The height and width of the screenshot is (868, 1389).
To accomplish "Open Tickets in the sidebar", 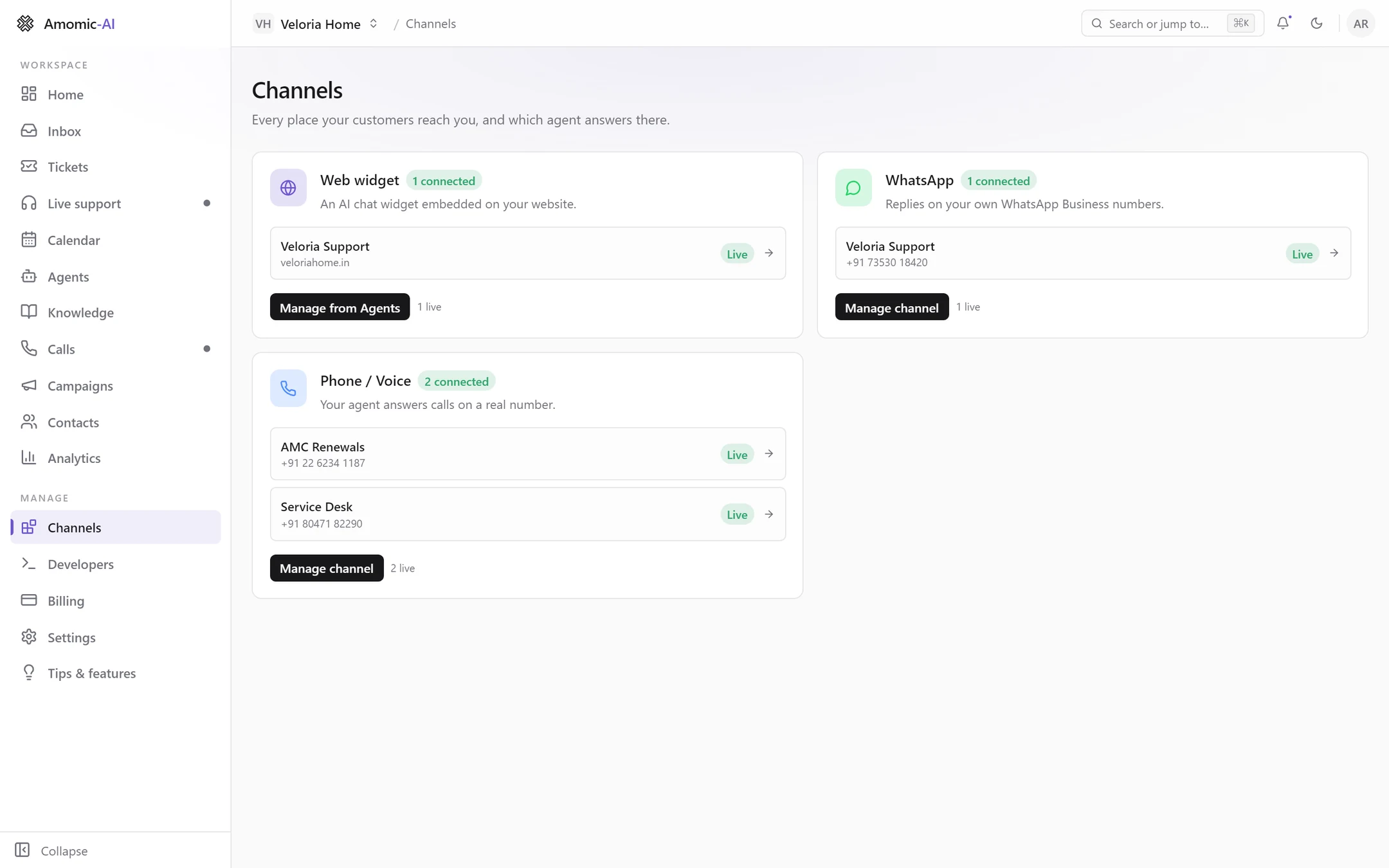I will (116, 167).
